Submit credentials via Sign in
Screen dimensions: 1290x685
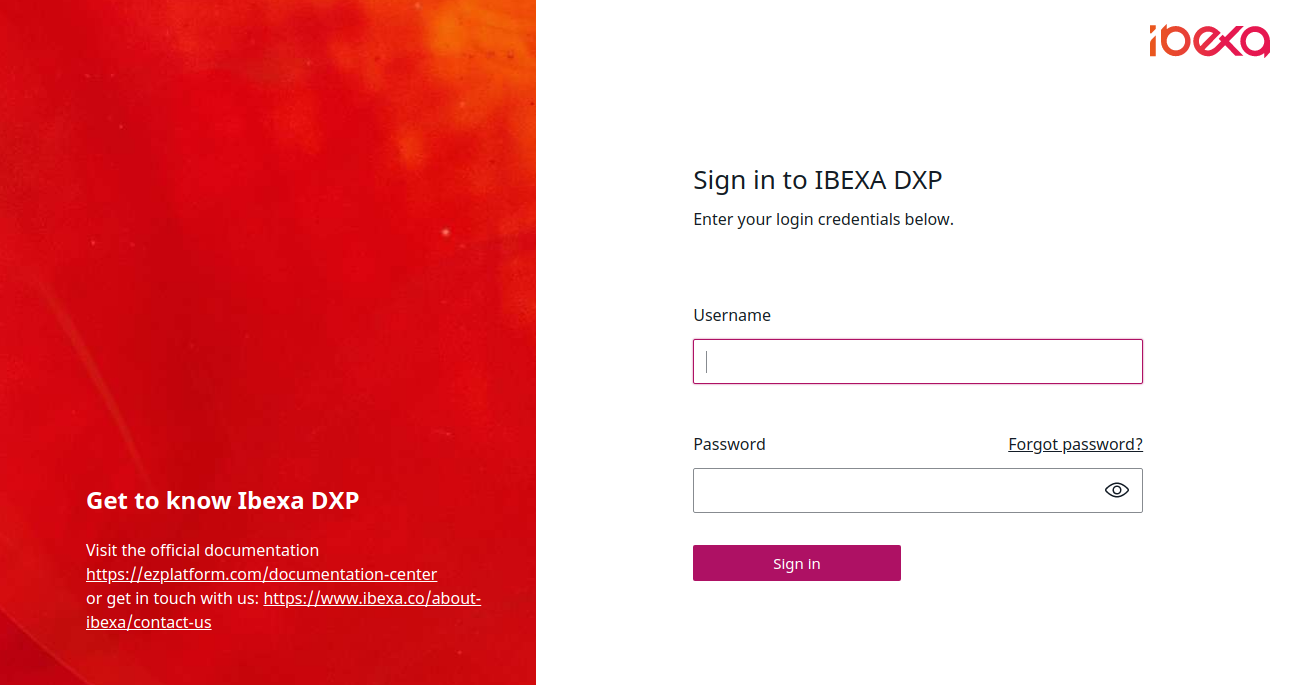(x=796, y=563)
